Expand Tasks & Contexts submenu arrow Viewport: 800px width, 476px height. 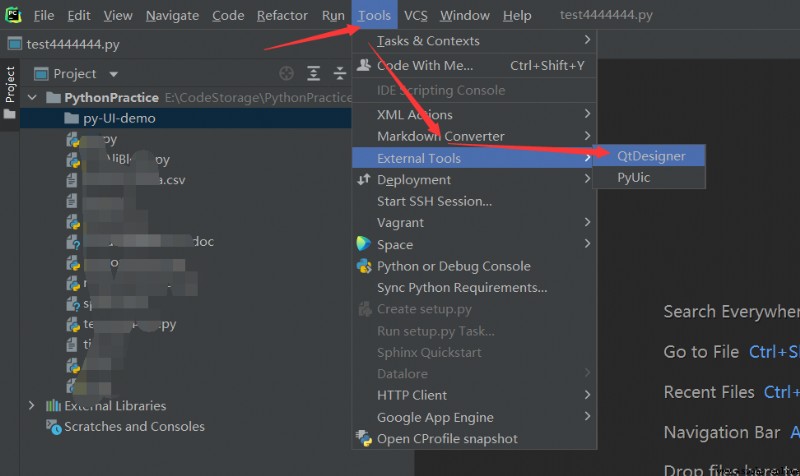coord(587,40)
